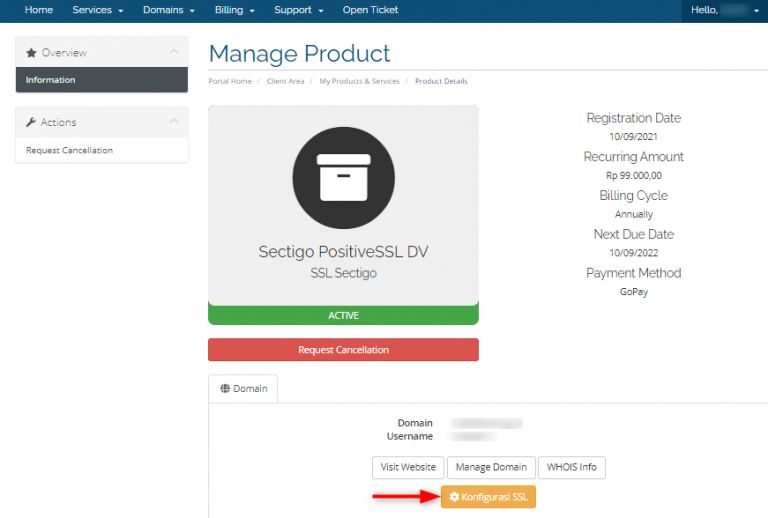Image resolution: width=768 pixels, height=518 pixels.
Task: Follow My Products & Services breadcrumb
Action: (360, 81)
